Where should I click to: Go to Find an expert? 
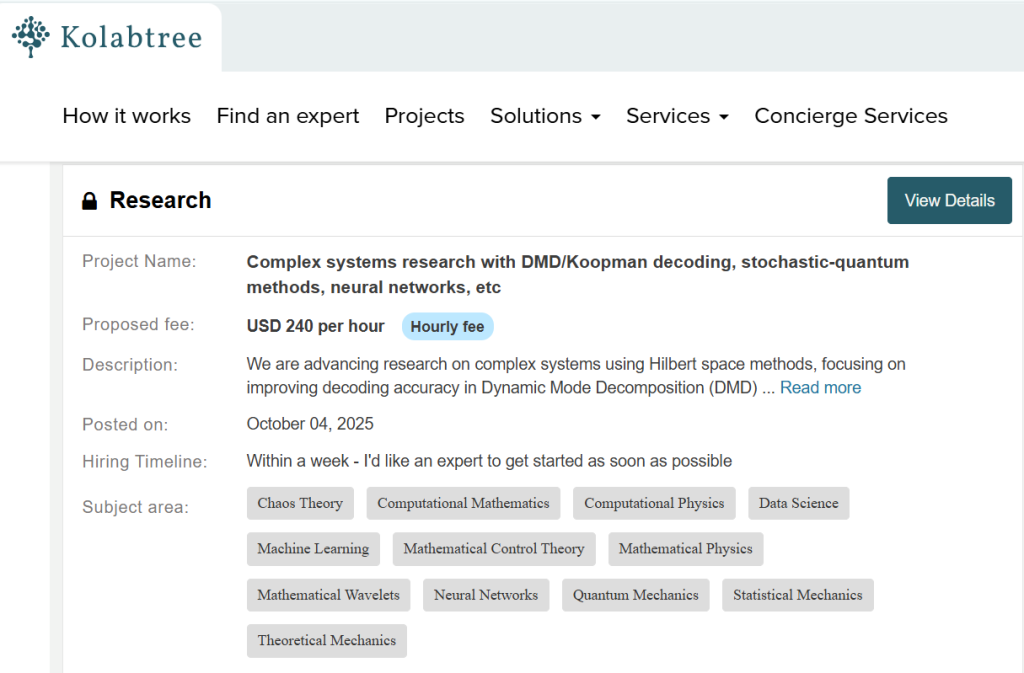287,116
